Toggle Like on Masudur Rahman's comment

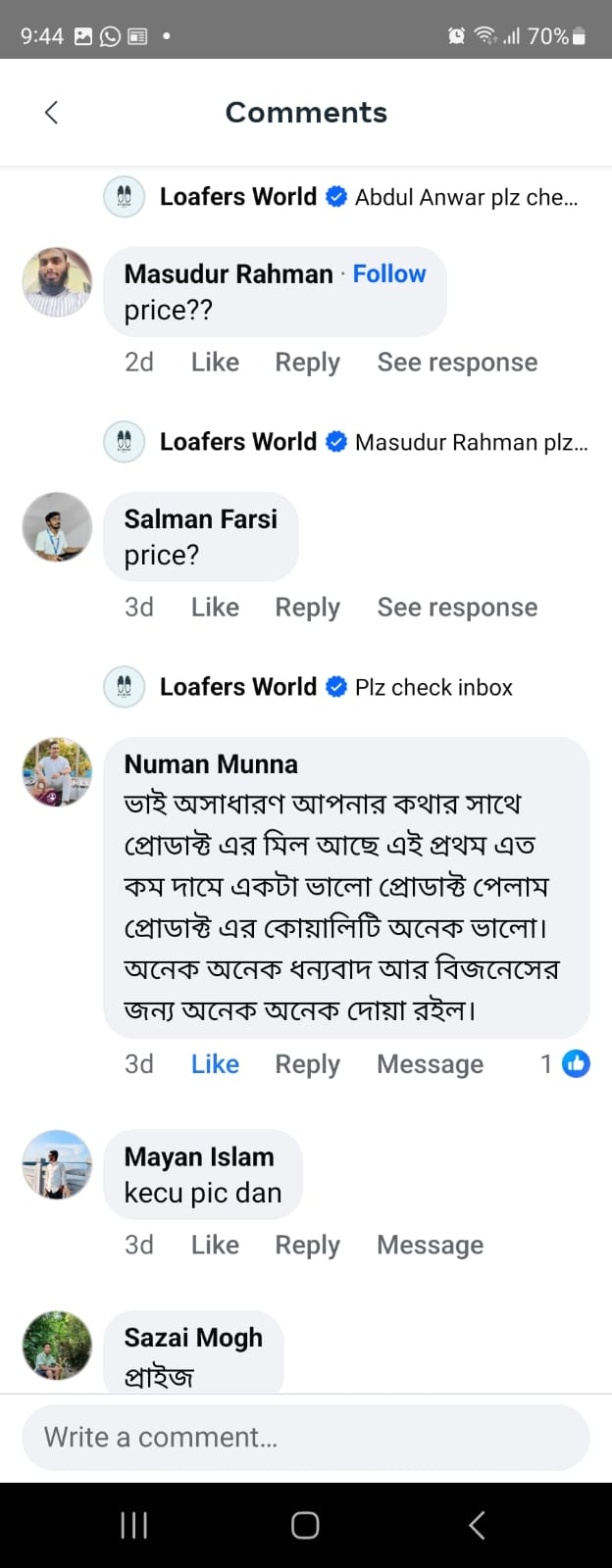pos(215,363)
